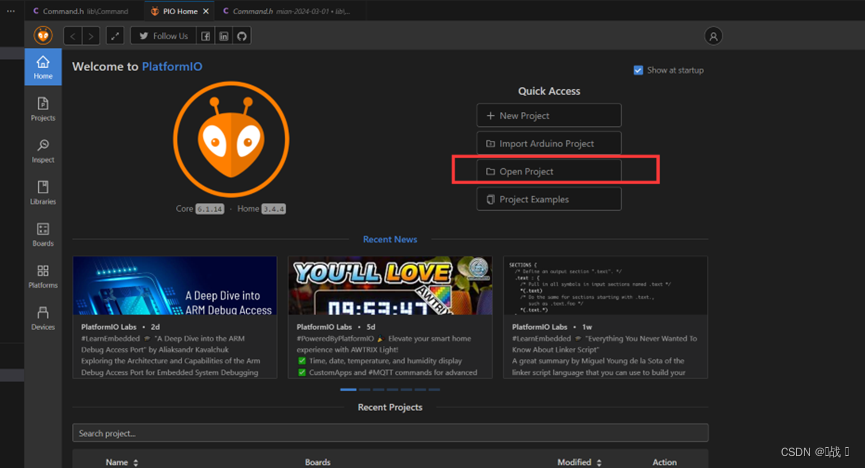Image resolution: width=865 pixels, height=468 pixels.
Task: Click the #PoweredByPlatformIO AWTRIX news text
Action: (x=387, y=355)
